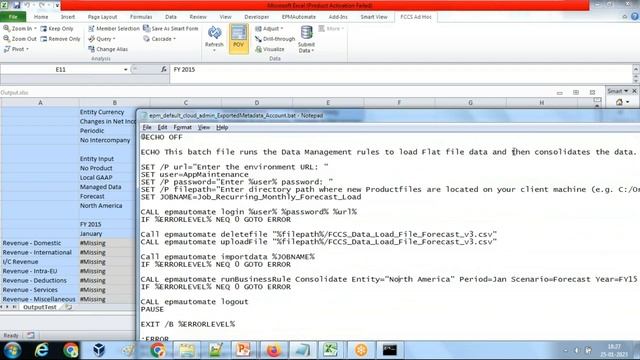Click the Visualize command
This screenshot has width=640, height=360.
(x=269, y=49)
